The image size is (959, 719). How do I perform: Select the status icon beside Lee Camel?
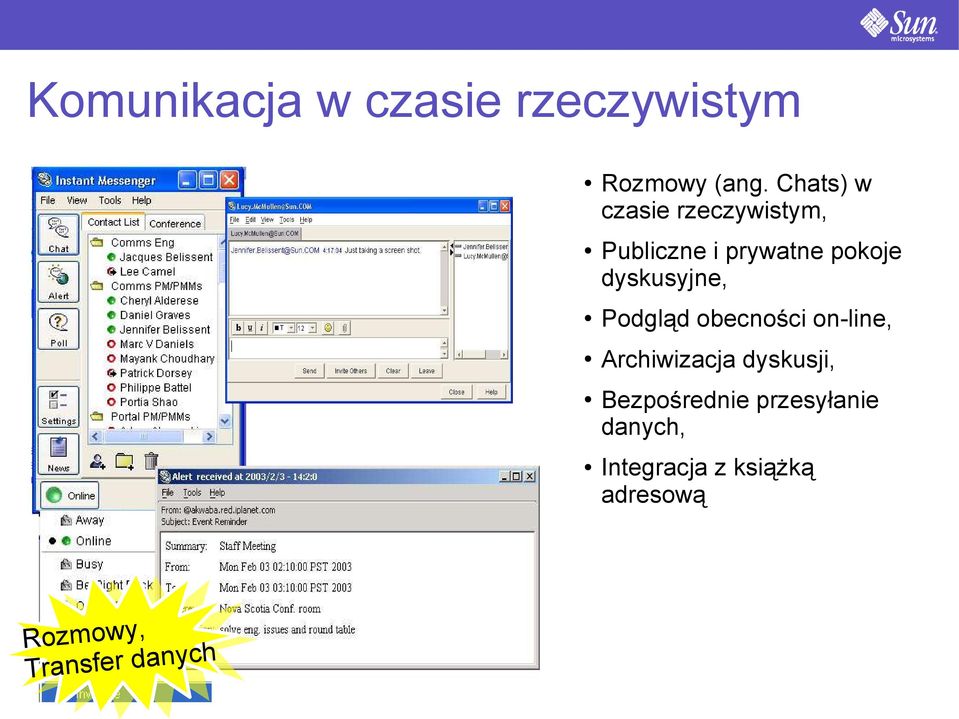coord(111,271)
